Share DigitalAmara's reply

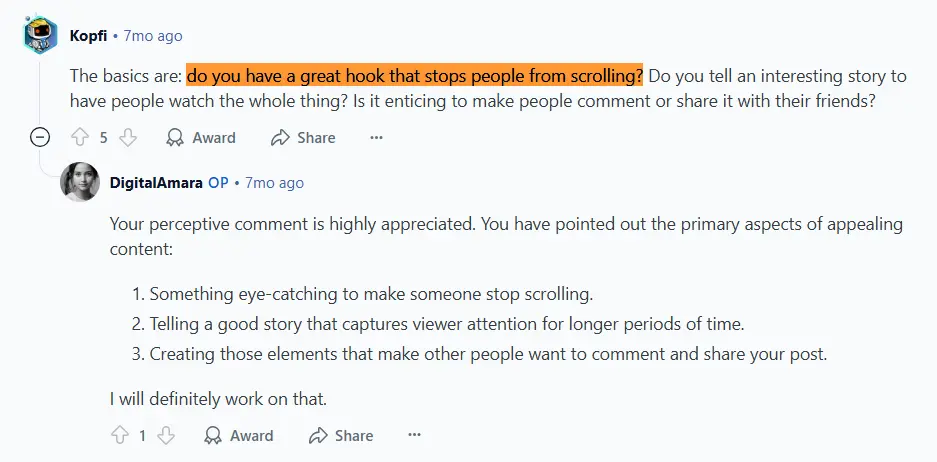(342, 435)
